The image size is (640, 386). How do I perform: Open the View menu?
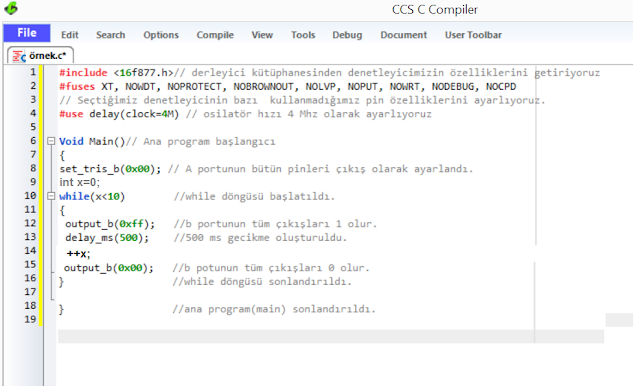[x=262, y=35]
